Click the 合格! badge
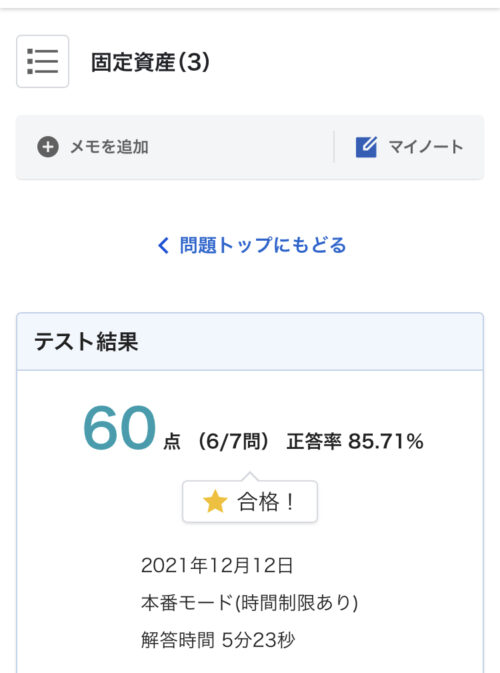This screenshot has width=500, height=673. 250,501
